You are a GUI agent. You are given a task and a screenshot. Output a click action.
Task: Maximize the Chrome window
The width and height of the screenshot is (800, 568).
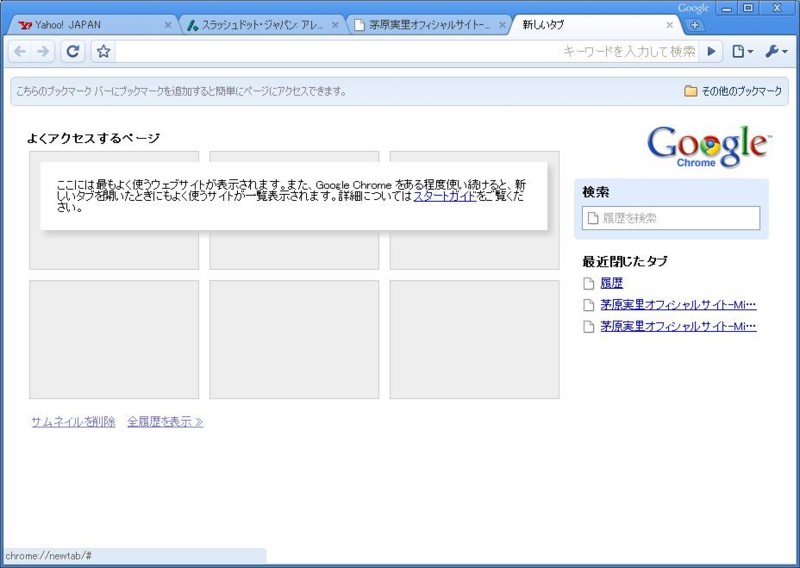748,8
